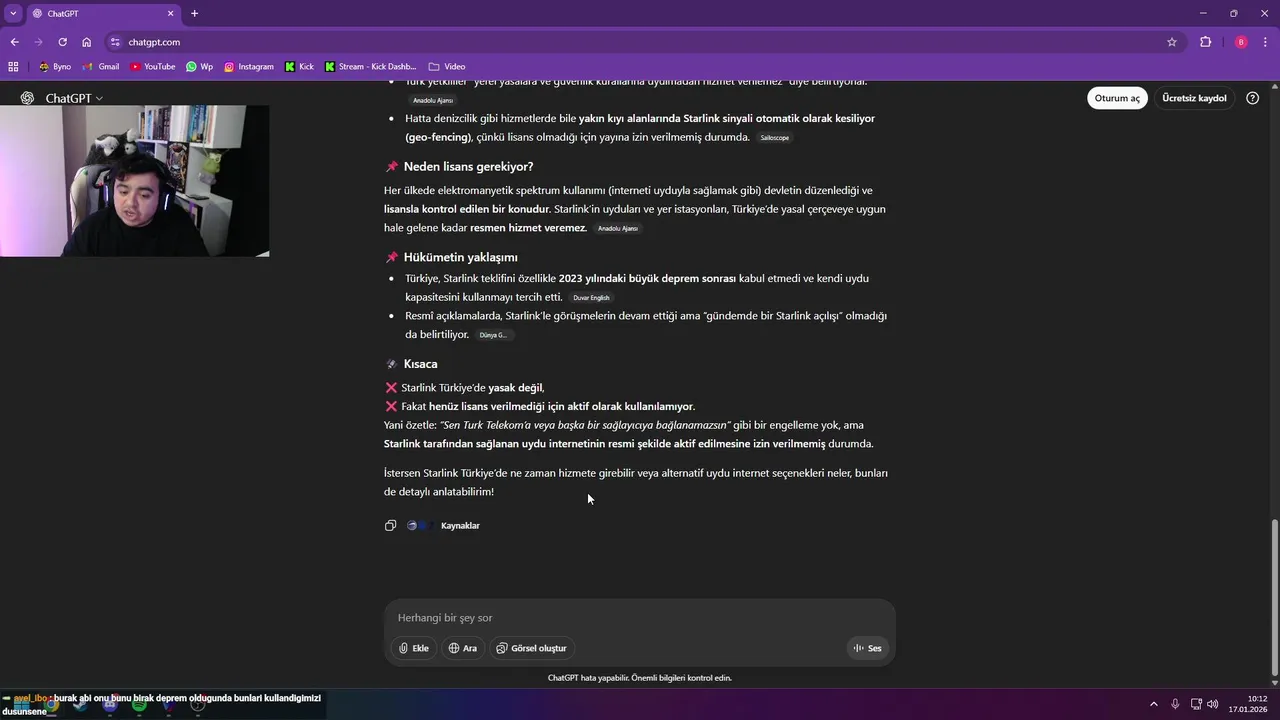Click the ChatGPT logo icon
The image size is (1280, 720).
(27, 98)
